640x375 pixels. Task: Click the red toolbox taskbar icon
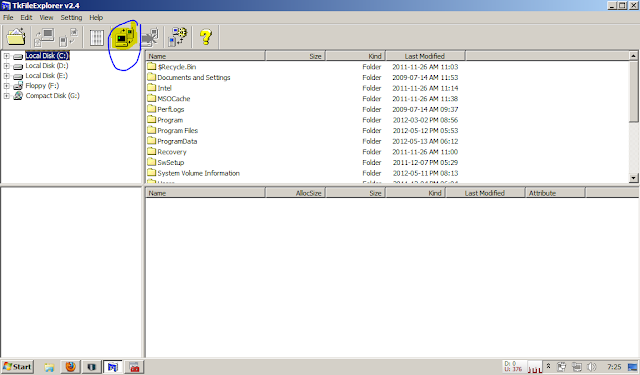tap(134, 367)
